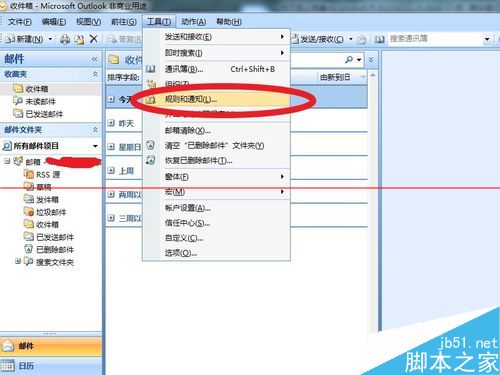500x375 pixels.
Task: Collapse the Mail Folders section
Action: [x=95, y=129]
